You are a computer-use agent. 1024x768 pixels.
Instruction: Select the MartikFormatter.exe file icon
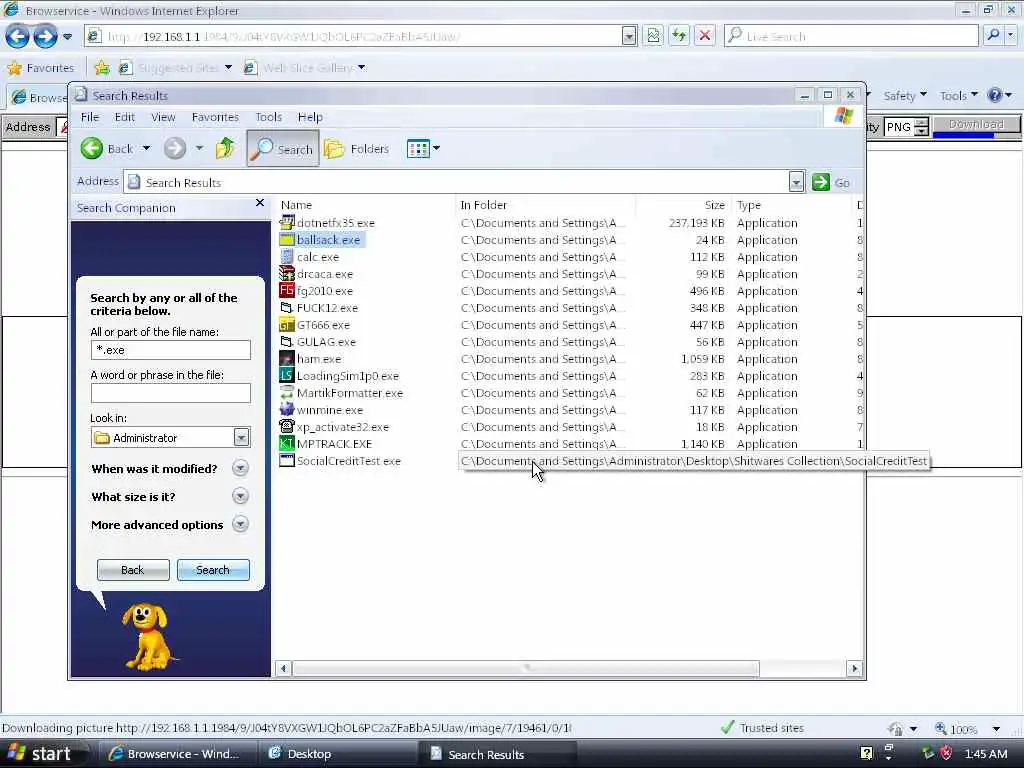coord(287,392)
